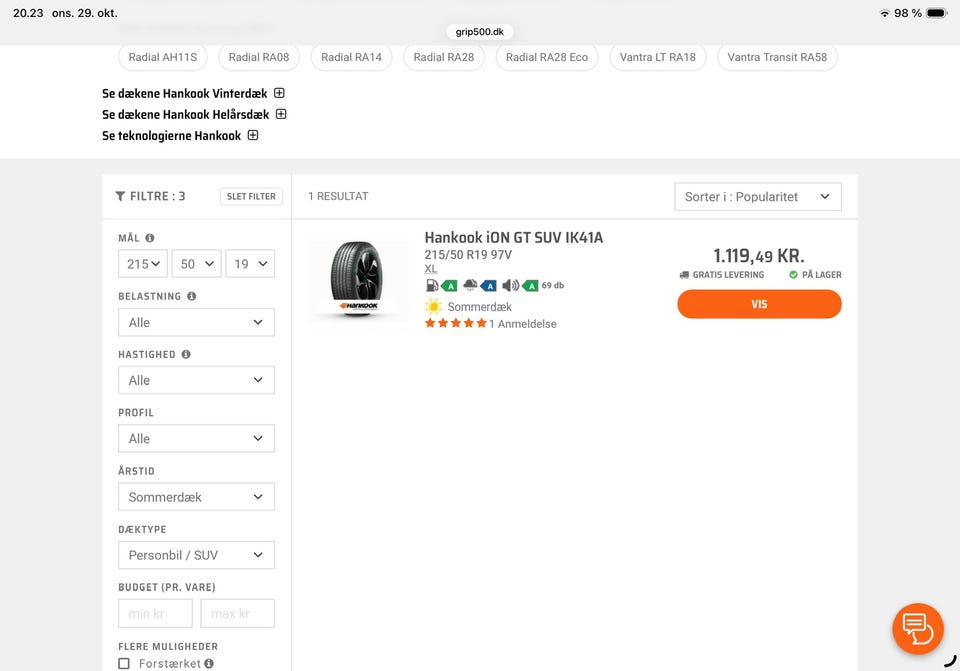Viewport: 960px width, 671px height.
Task: Click the info icon beside Forstærket
Action: pyautogui.click(x=209, y=663)
